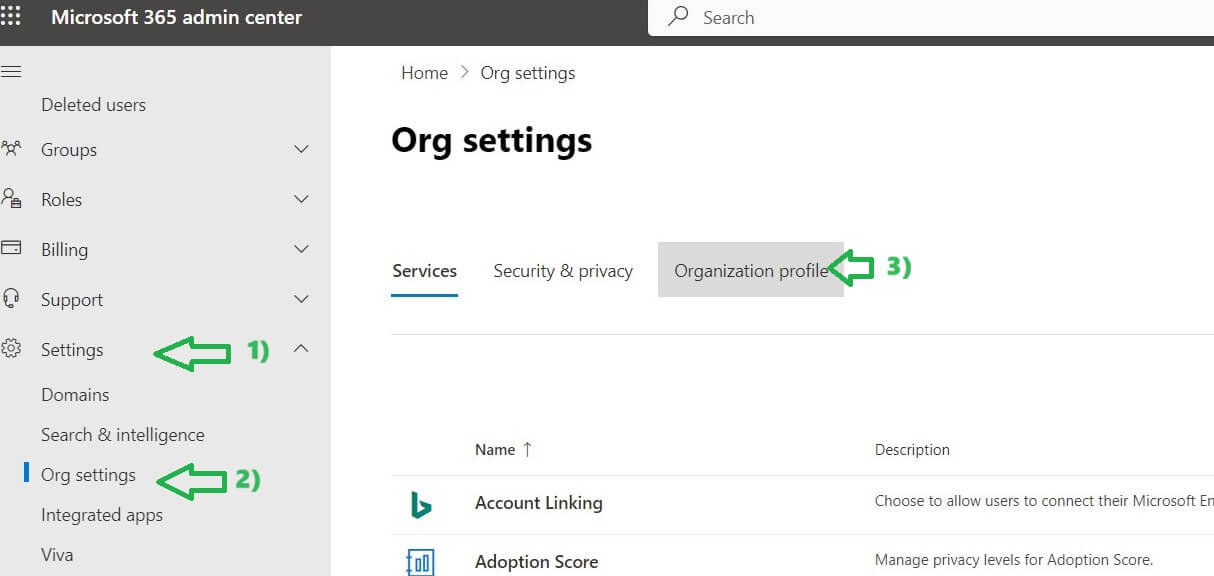
Task: Click the Roles person-lock icon
Action: [12, 199]
